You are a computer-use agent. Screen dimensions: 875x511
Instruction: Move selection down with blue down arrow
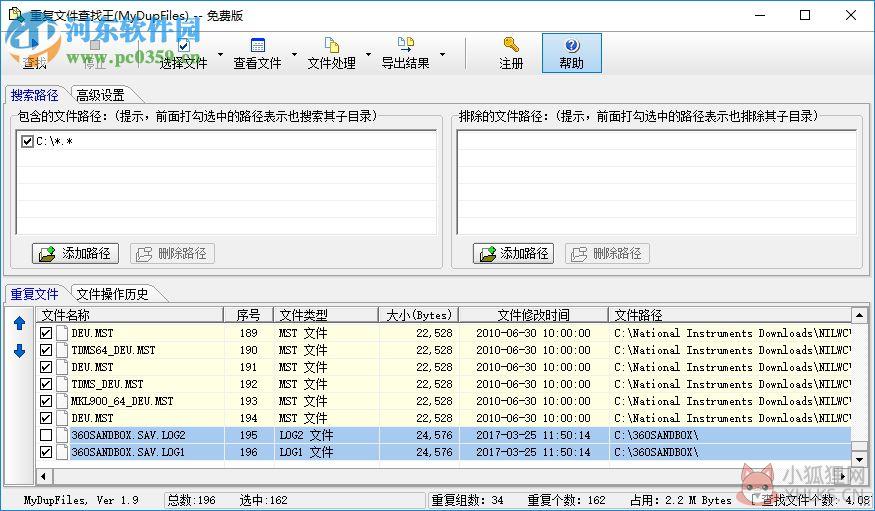tap(20, 351)
